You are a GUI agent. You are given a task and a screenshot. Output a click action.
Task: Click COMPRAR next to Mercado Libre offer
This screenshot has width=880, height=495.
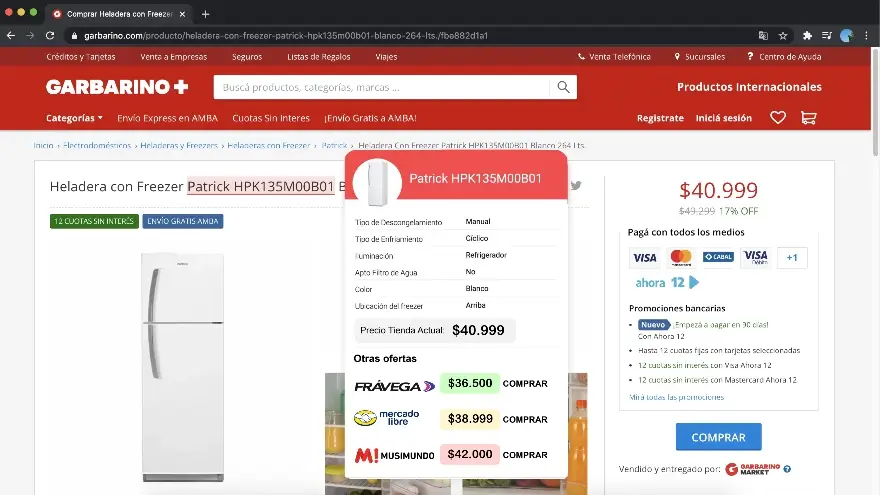click(x=525, y=420)
